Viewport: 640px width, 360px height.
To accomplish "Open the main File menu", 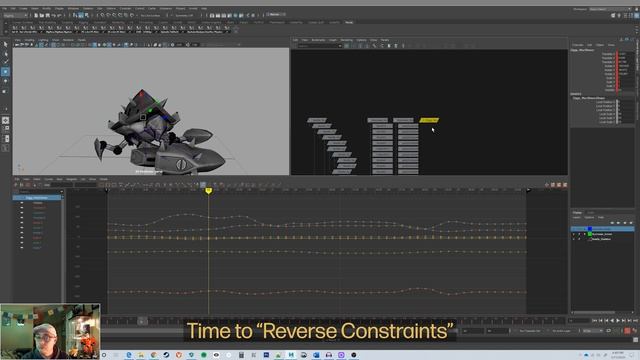I will 4,9.
